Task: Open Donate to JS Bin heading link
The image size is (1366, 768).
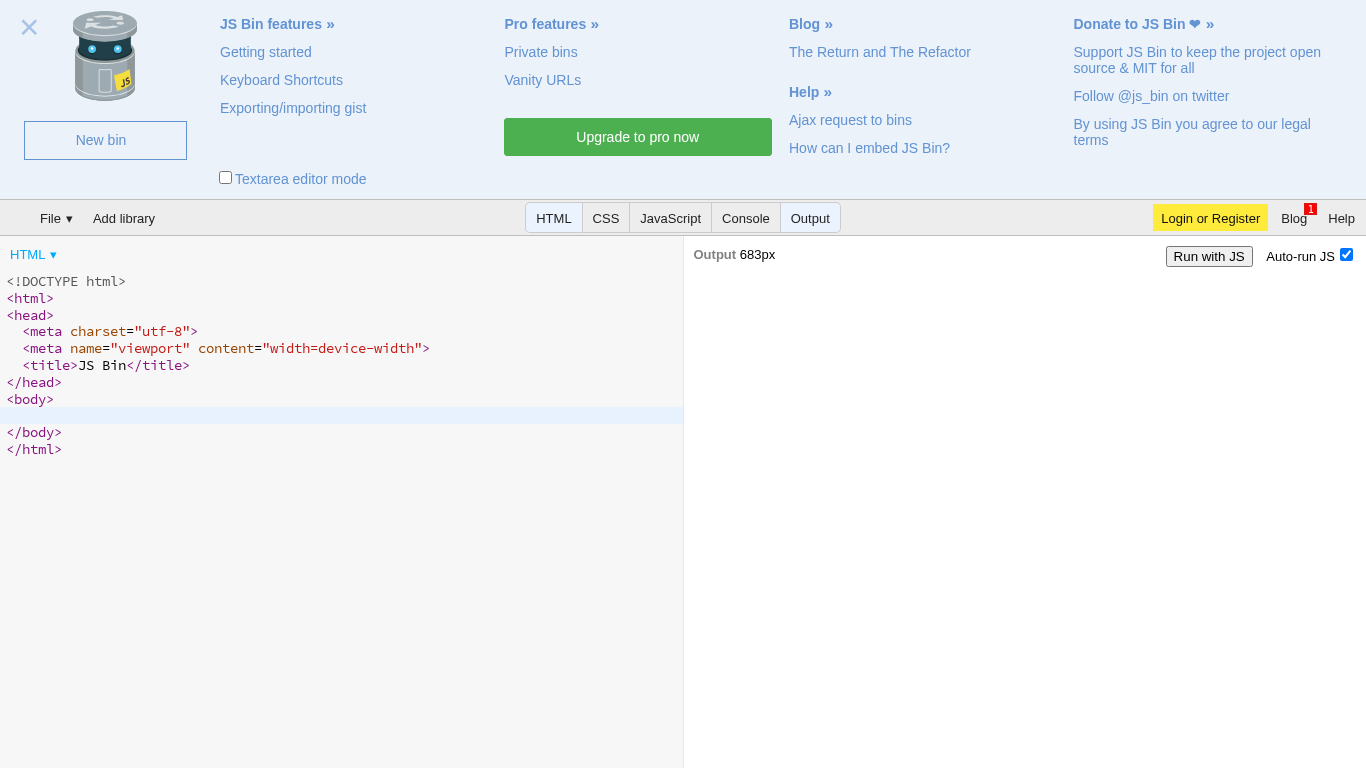Action: 1143,24
